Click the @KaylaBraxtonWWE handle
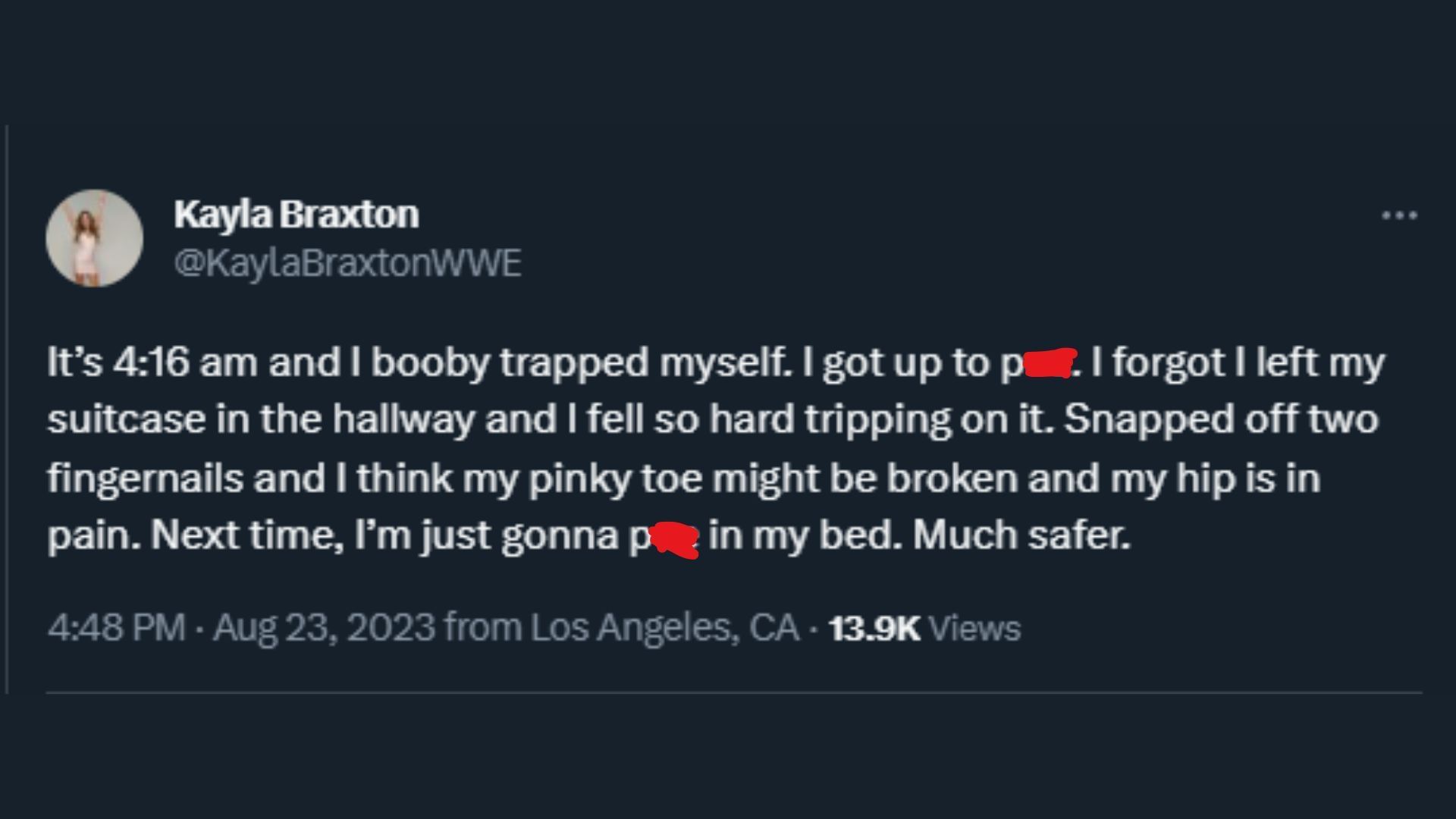 [347, 264]
